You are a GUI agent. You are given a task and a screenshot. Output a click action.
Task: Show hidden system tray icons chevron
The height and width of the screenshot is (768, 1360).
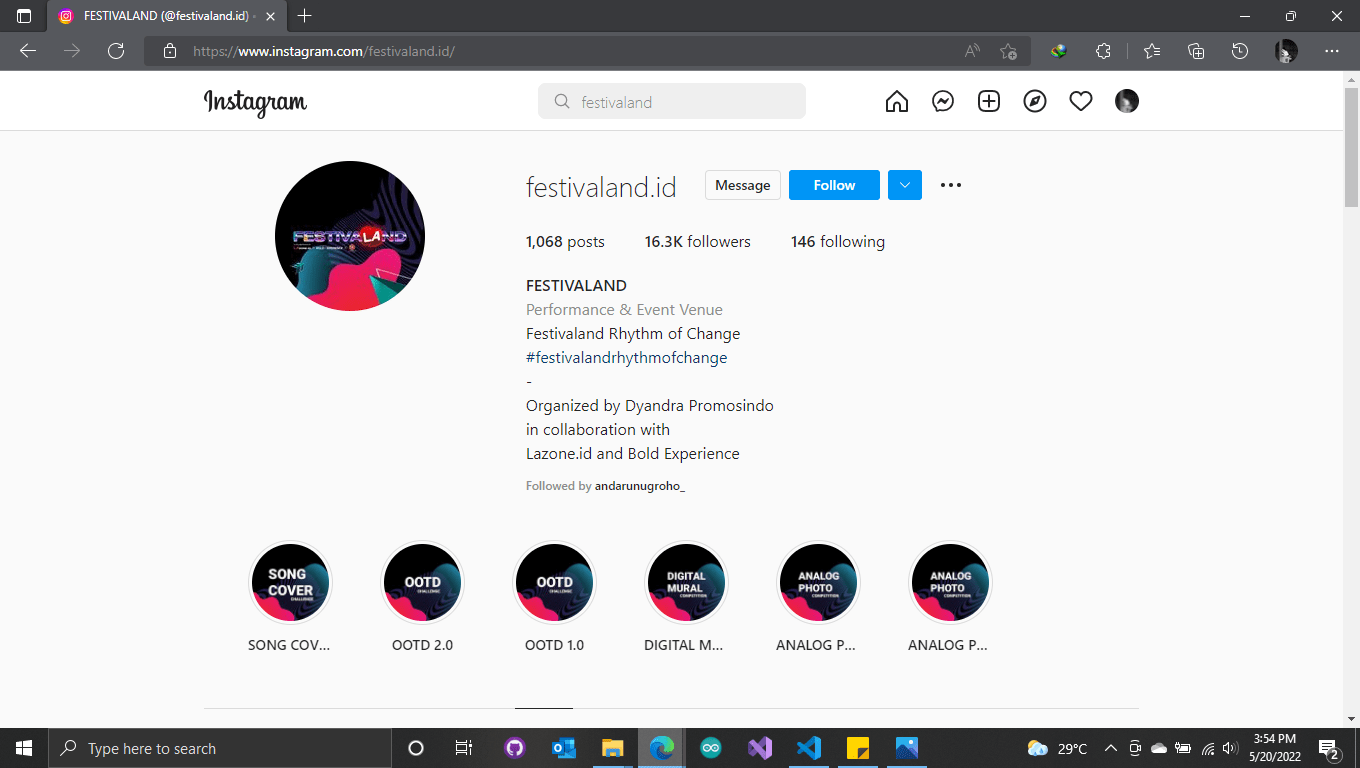point(1110,748)
